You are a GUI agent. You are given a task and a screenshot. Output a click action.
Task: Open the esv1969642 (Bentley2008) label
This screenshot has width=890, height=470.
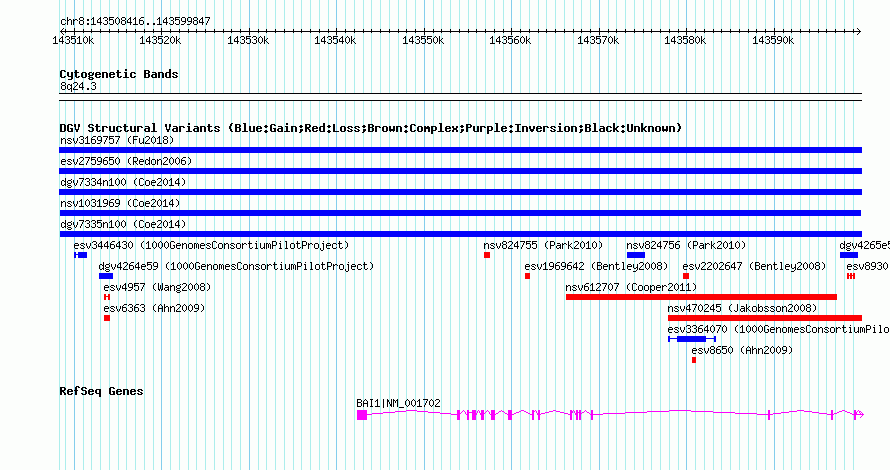(596, 266)
